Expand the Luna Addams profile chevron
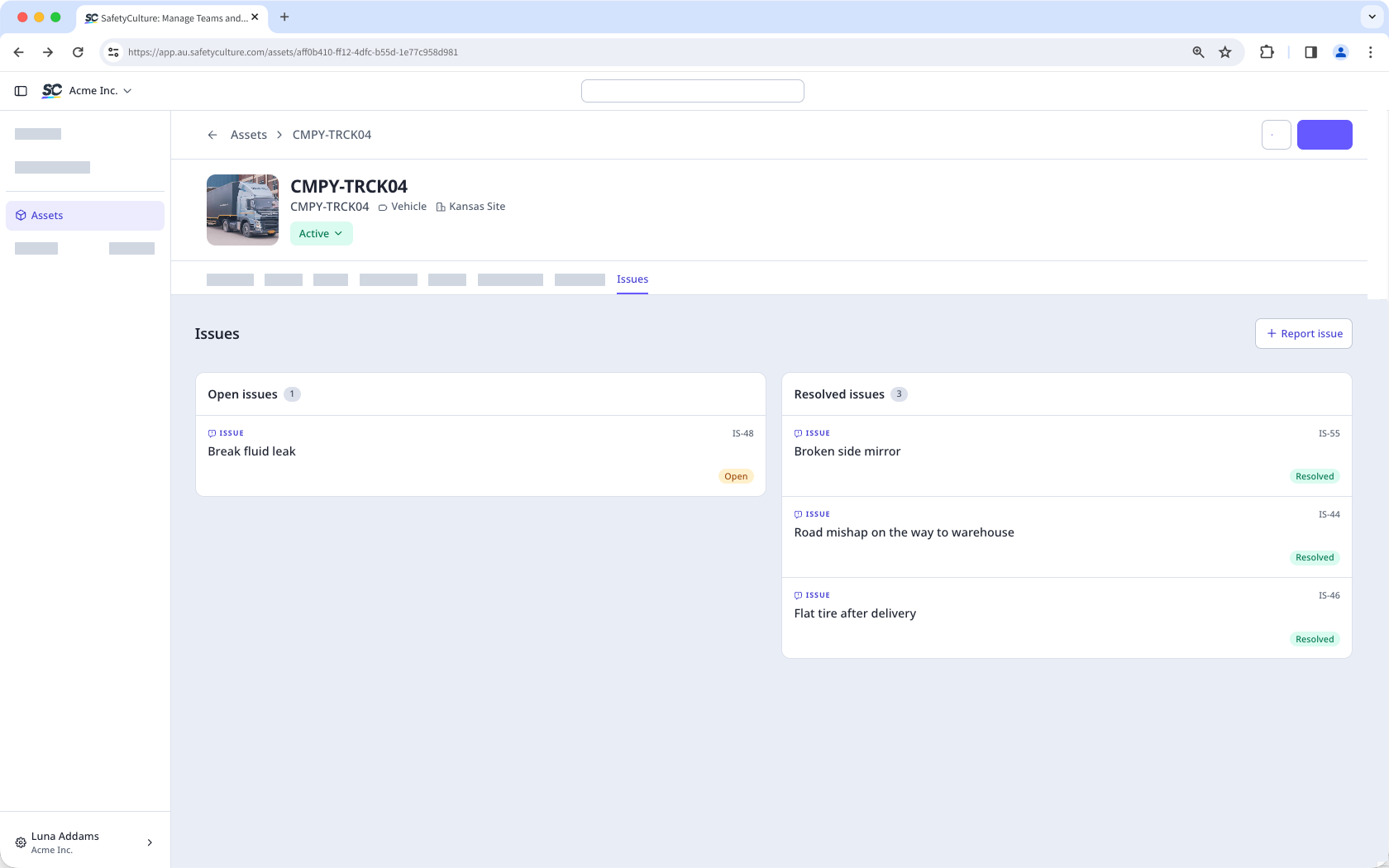Screen dimensions: 1389x868 click(x=150, y=842)
